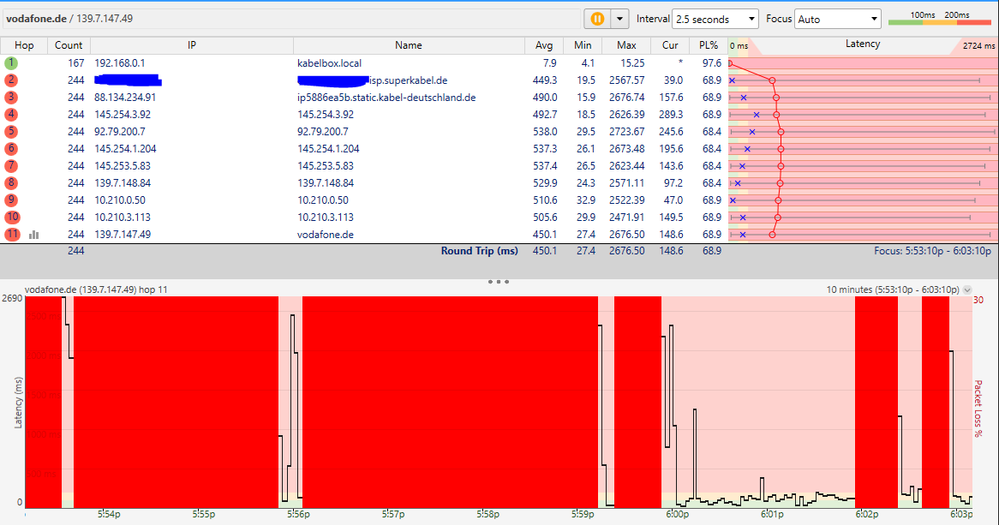999x525 pixels.
Task: Click the Round Trip (ms) summary label
Action: (x=479, y=251)
